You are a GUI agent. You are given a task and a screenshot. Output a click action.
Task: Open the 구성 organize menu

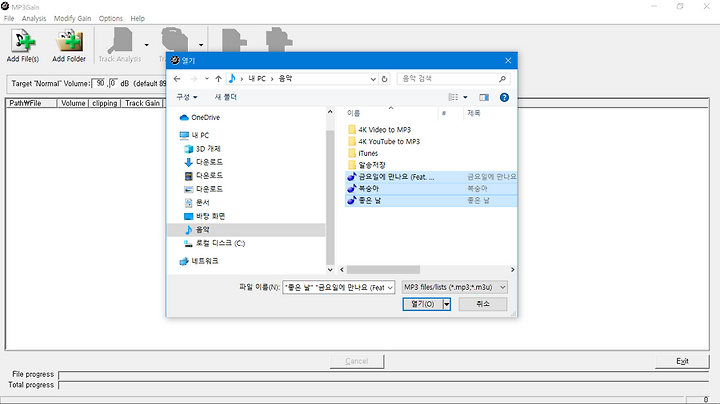[187, 97]
